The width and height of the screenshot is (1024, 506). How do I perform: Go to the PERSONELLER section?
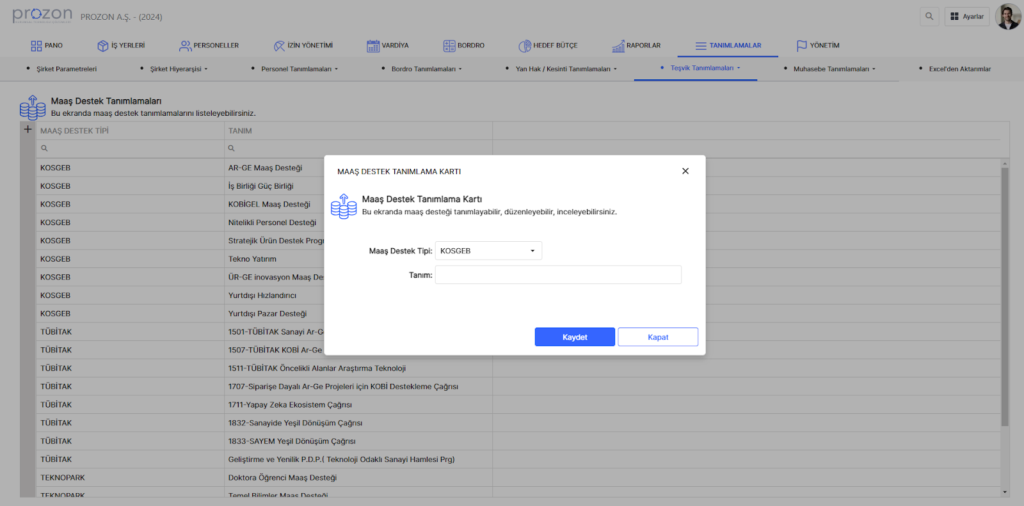(x=208, y=45)
